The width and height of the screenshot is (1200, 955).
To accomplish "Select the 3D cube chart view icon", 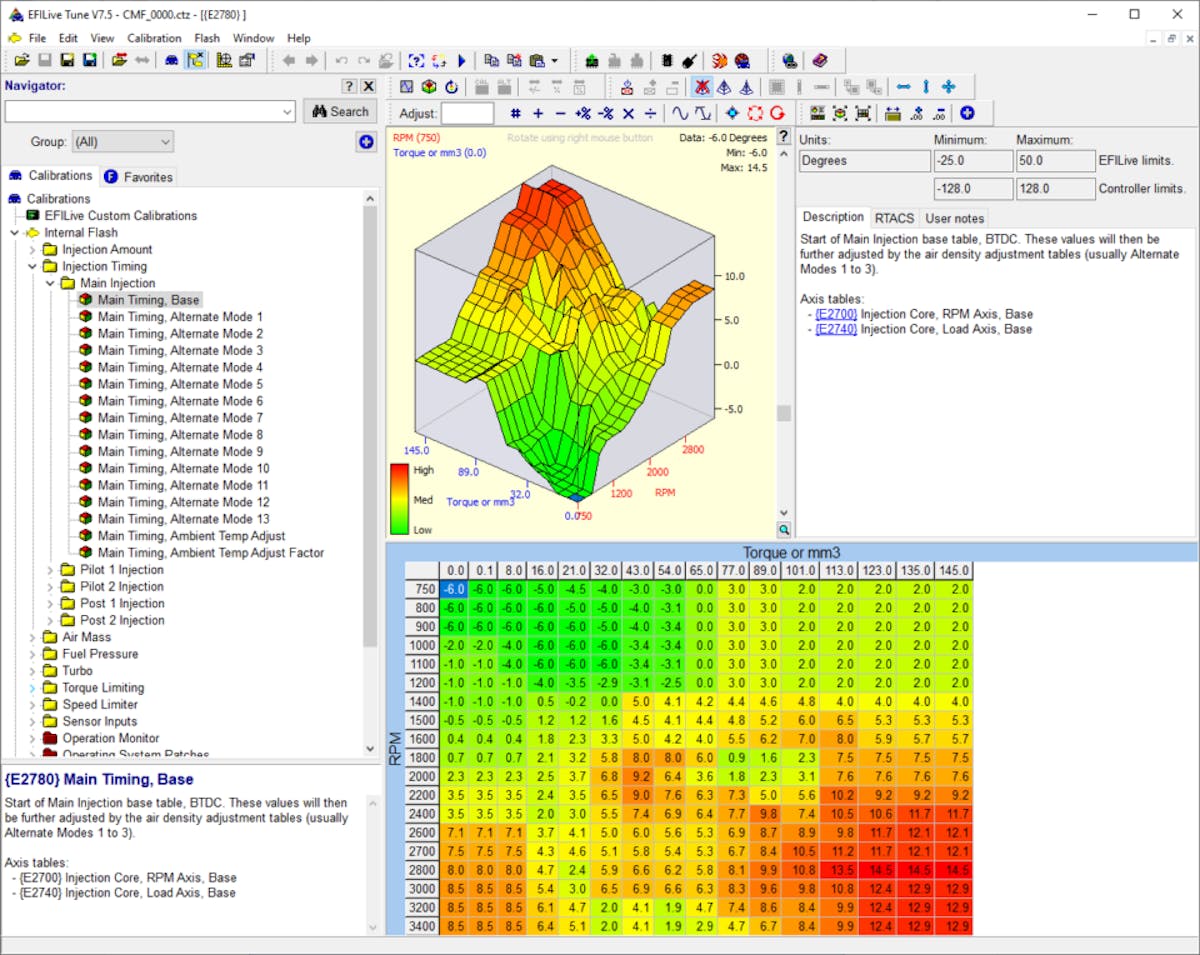I will 428,87.
